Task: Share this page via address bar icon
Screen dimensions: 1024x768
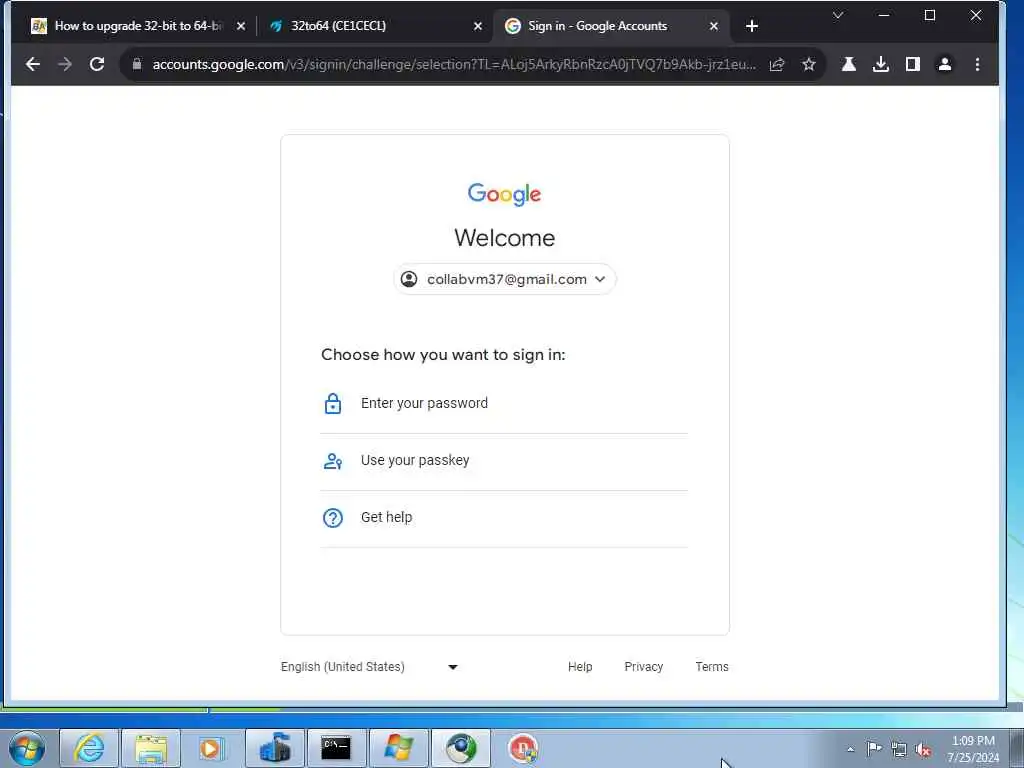Action: point(776,64)
